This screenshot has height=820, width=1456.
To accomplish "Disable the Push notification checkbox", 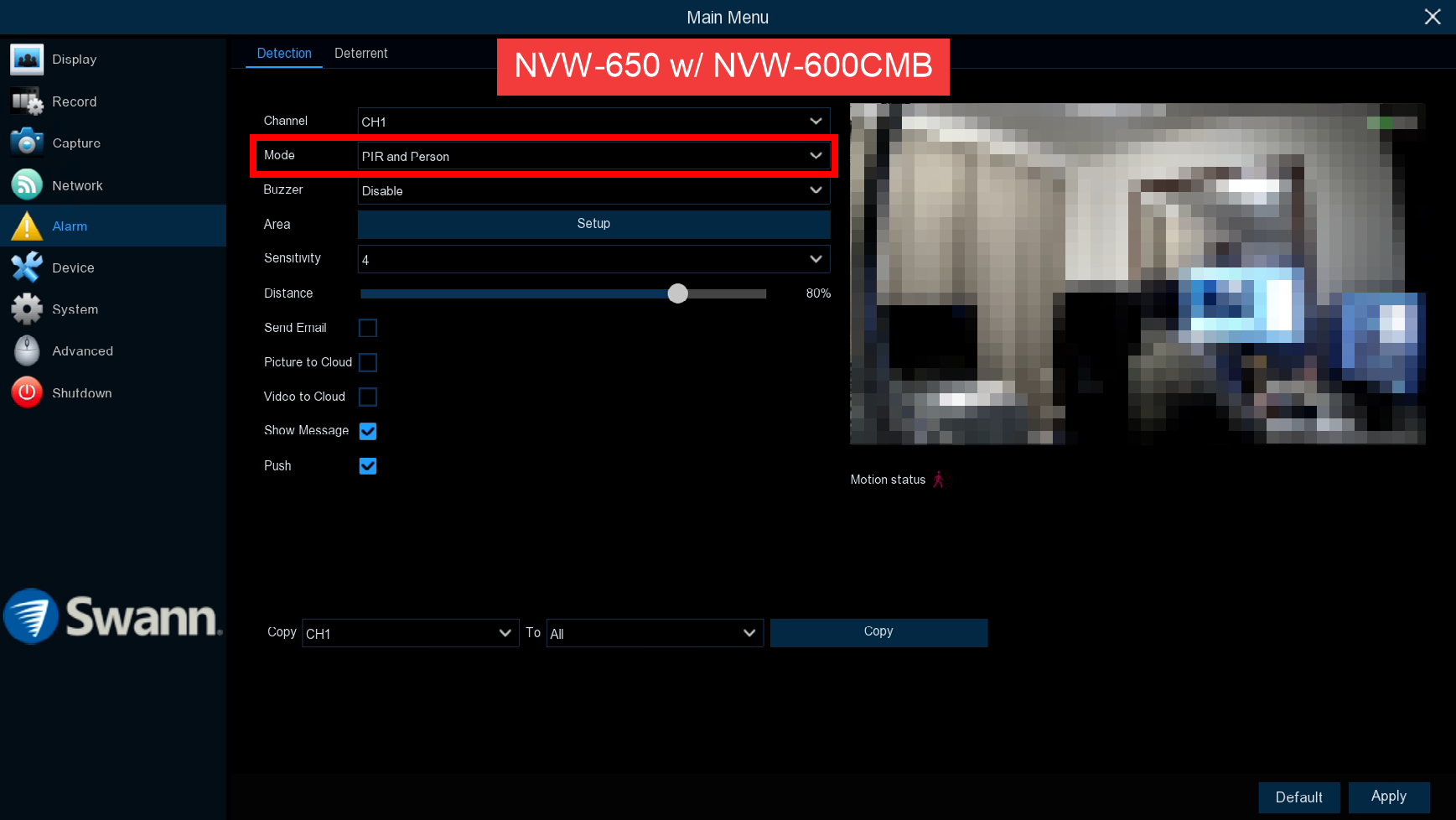I will [x=368, y=466].
